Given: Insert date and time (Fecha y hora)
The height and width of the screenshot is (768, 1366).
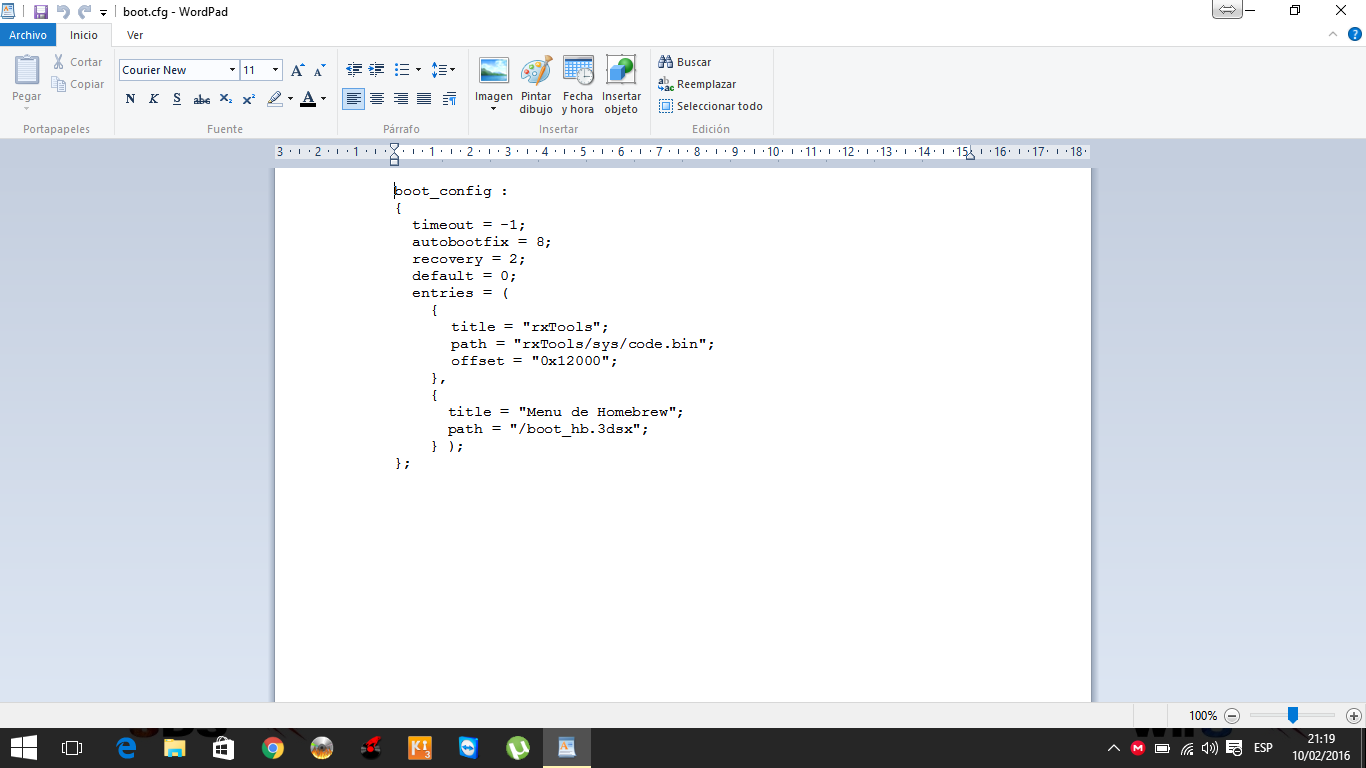Looking at the screenshot, I should coord(577,84).
